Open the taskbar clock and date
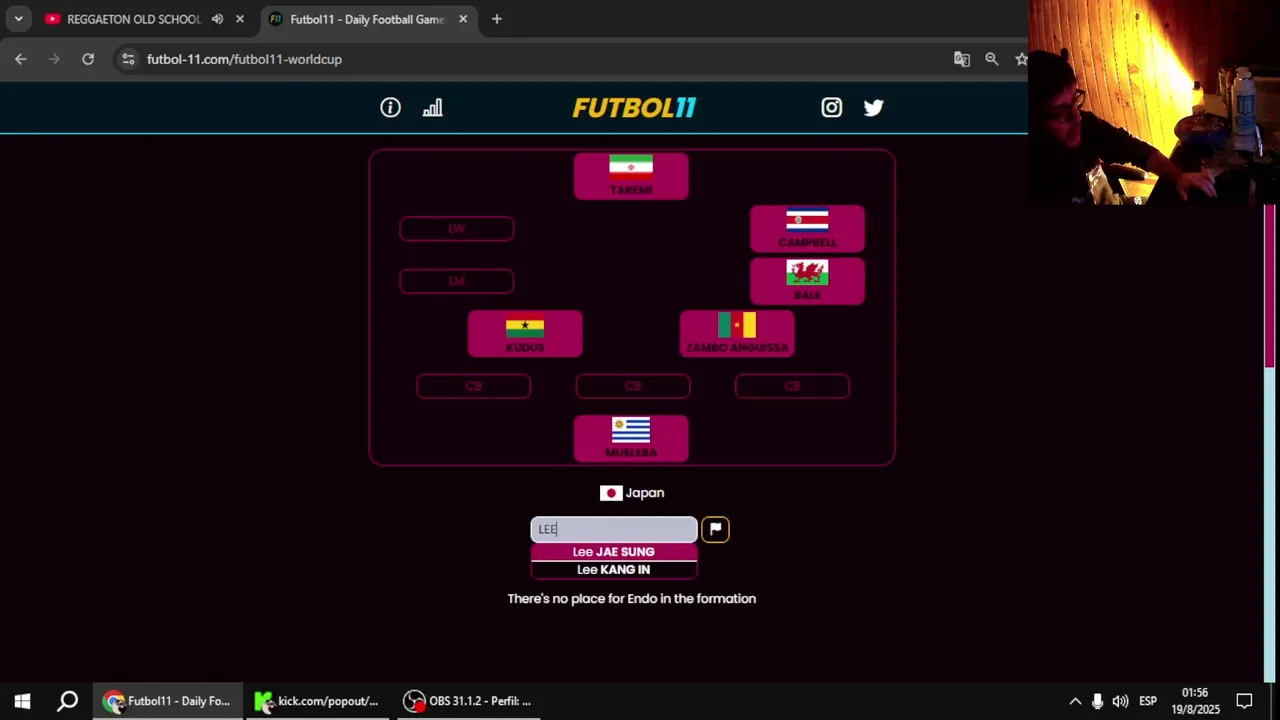This screenshot has width=1280, height=720. 1195,701
